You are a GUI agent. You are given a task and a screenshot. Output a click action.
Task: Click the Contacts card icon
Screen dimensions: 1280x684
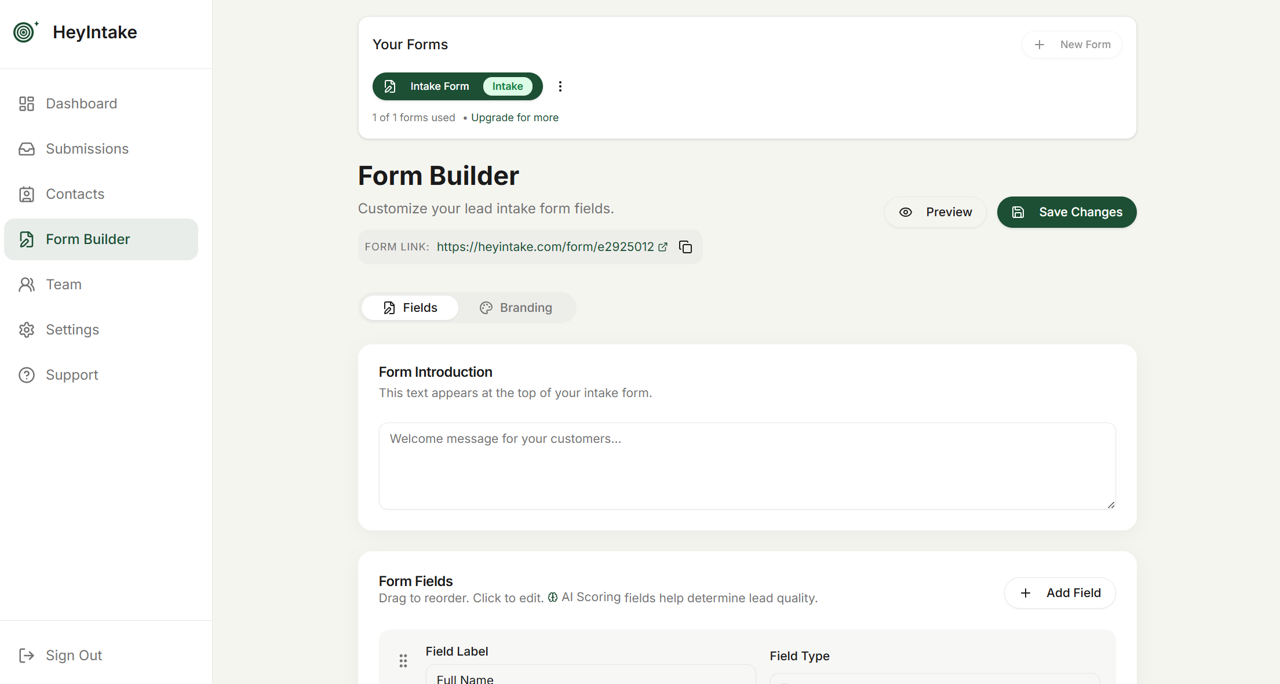[26, 193]
